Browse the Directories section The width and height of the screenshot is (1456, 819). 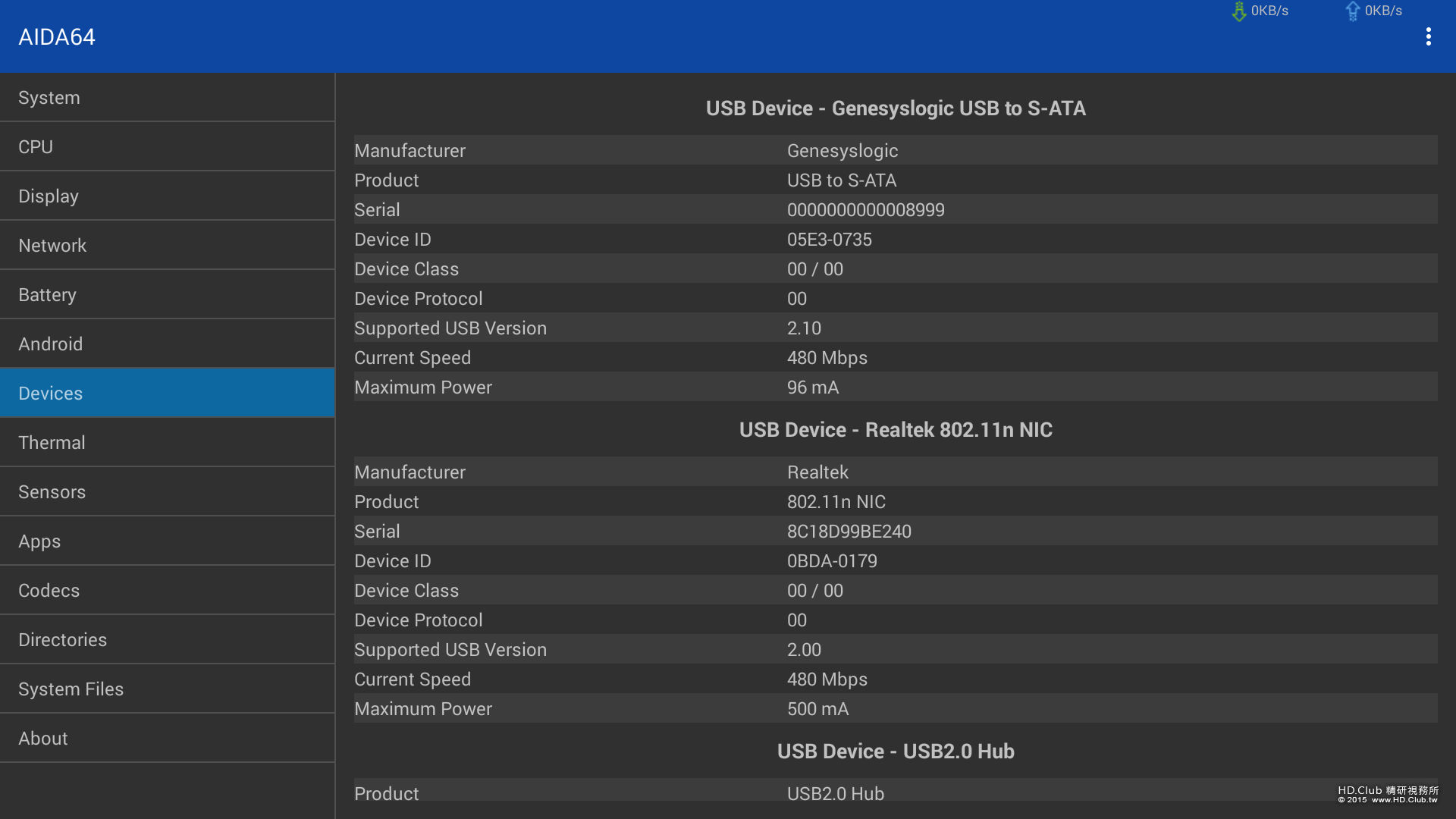(167, 640)
